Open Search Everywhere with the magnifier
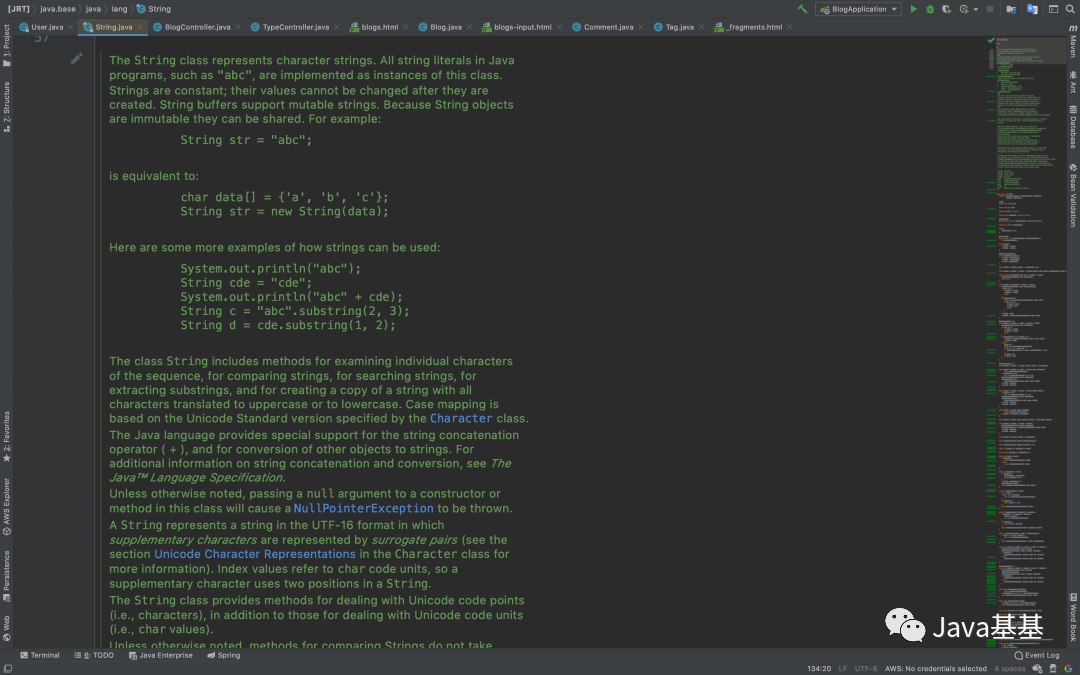Image resolution: width=1080 pixels, height=675 pixels. 1072,9
